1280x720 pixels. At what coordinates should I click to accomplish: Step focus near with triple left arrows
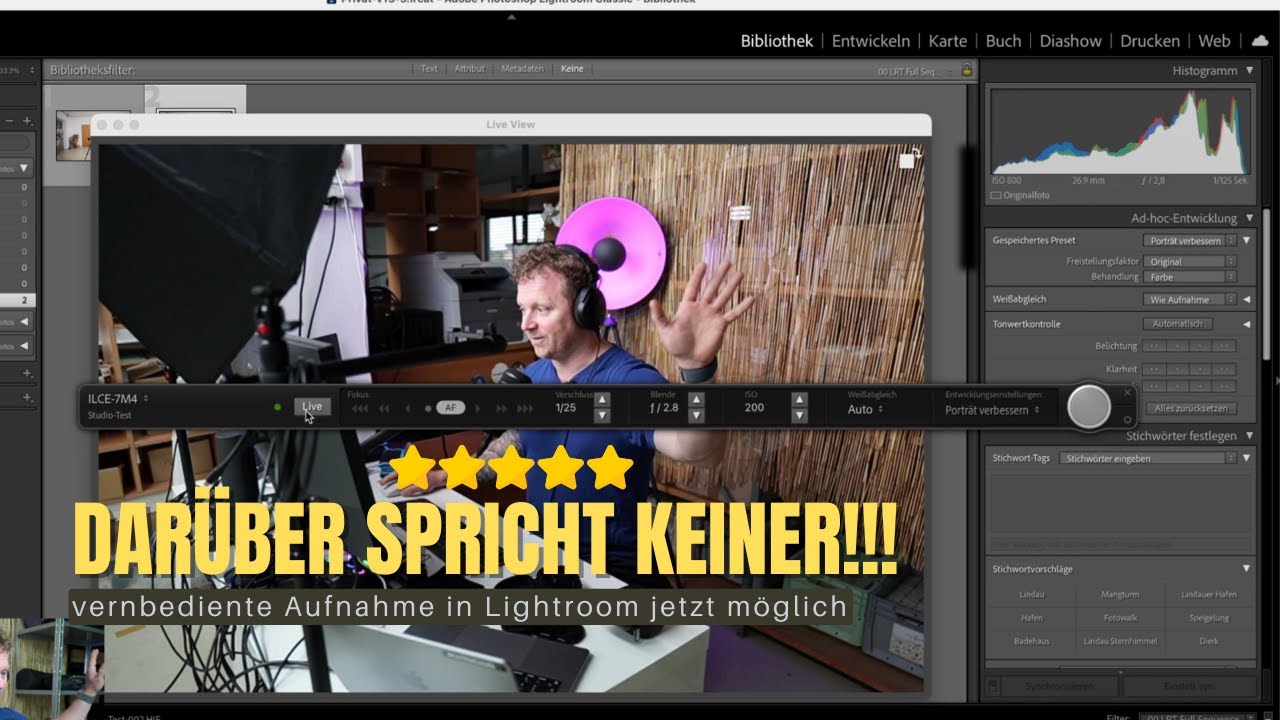click(360, 408)
